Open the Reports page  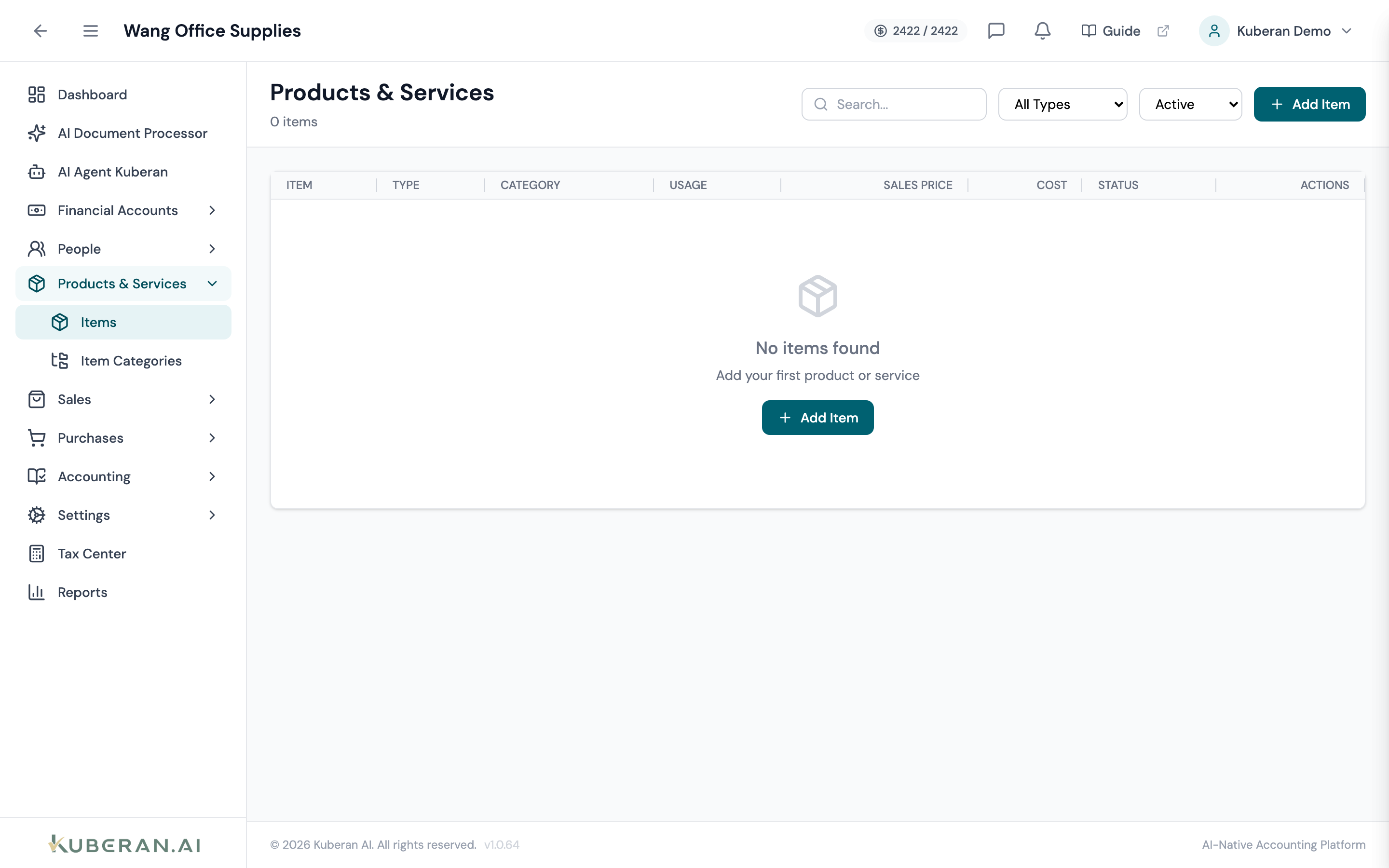123,592
